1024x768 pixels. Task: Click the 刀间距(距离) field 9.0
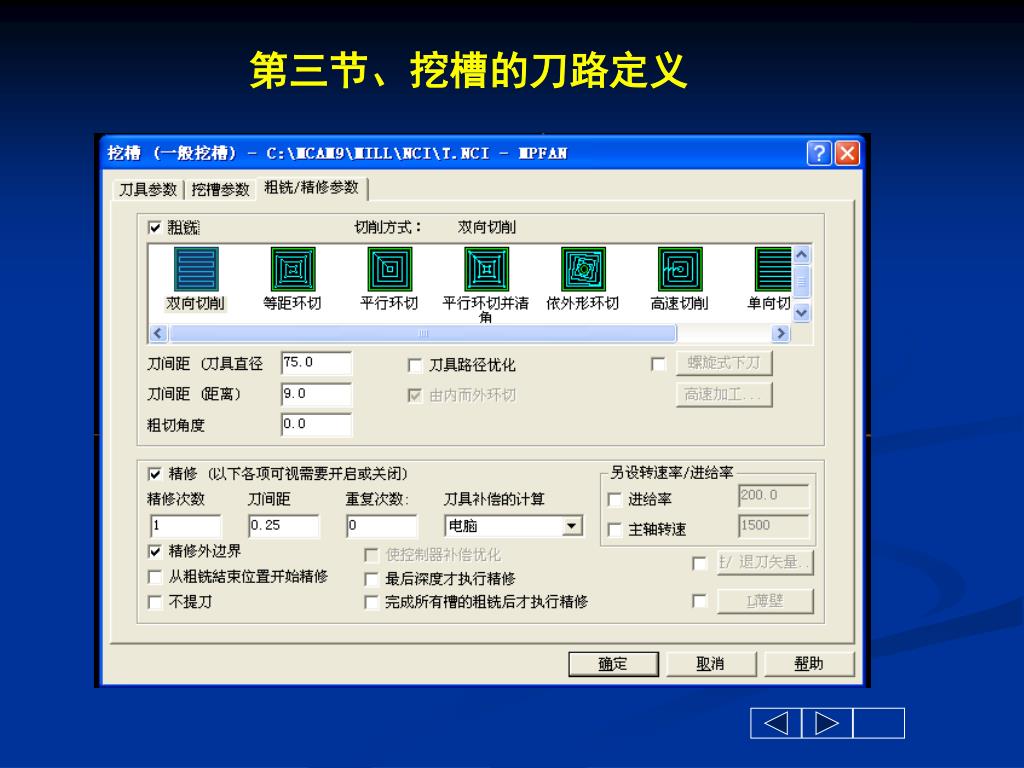[317, 394]
